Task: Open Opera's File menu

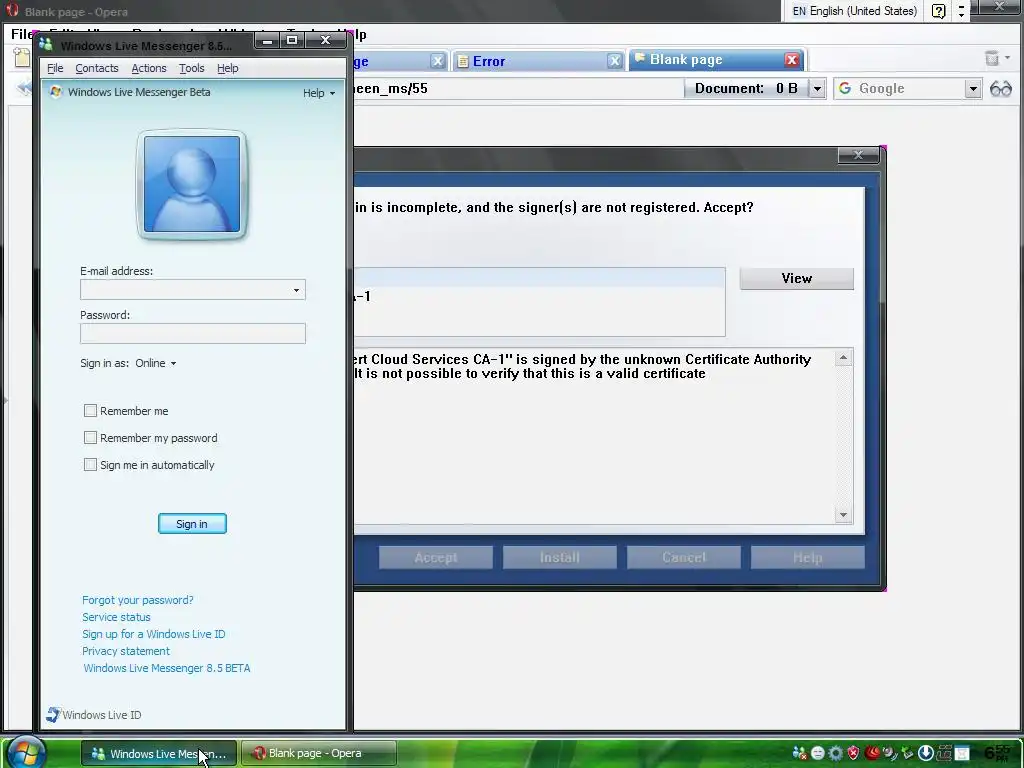Action: 22,34
